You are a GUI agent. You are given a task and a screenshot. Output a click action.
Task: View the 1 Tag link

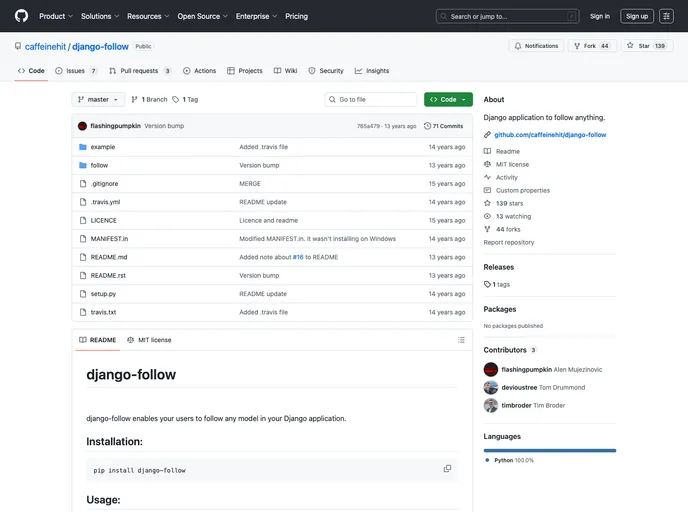186,100
